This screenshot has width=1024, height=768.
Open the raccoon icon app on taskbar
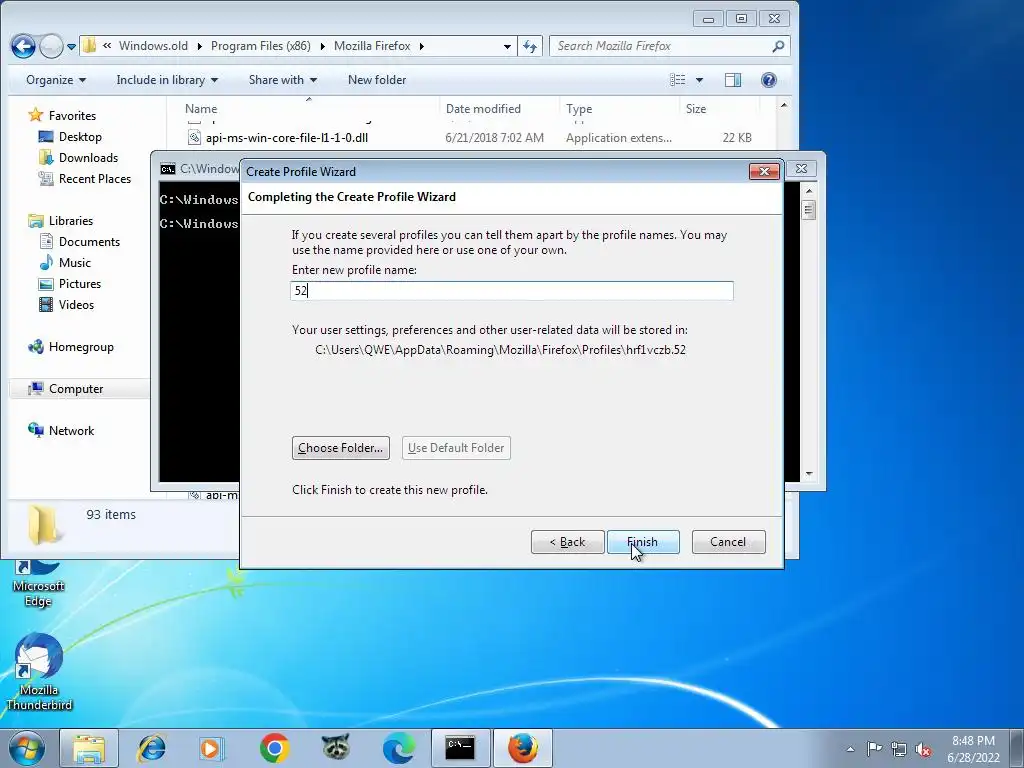(336, 748)
